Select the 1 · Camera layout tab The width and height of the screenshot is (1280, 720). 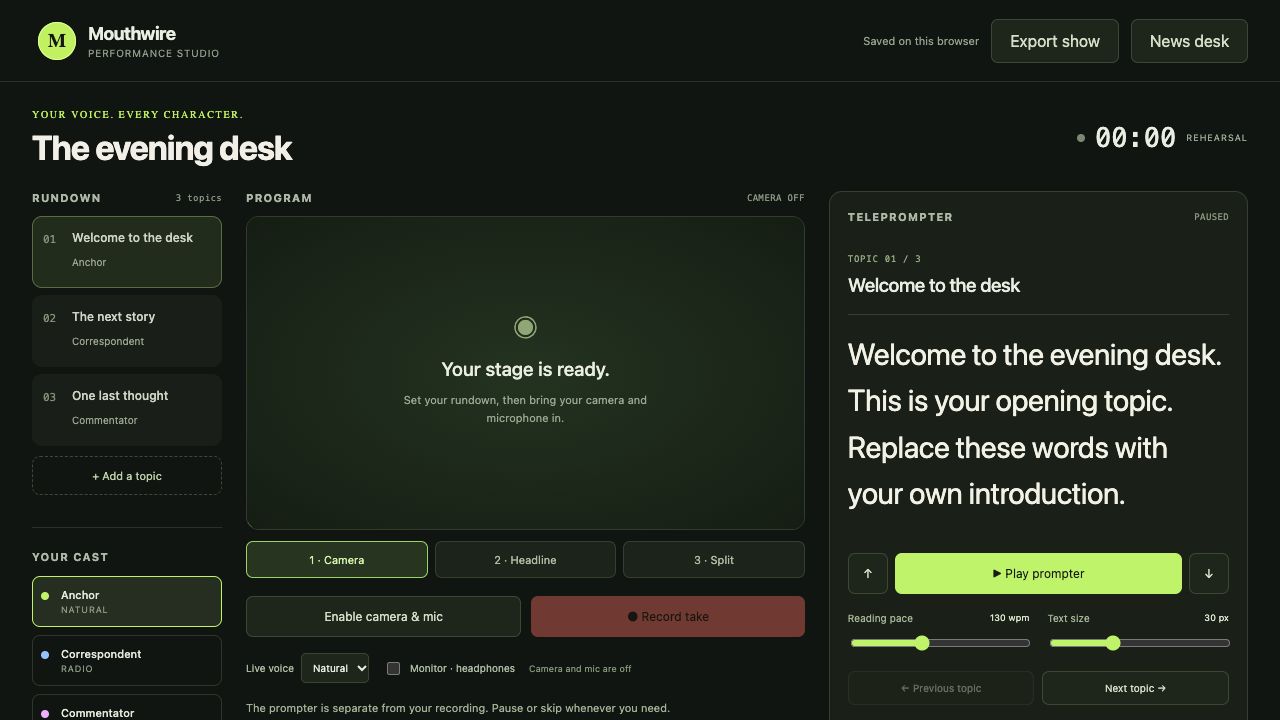coord(337,560)
